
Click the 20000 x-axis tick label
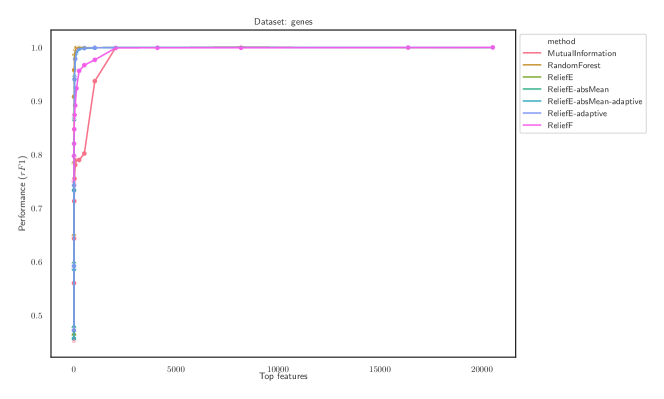tap(482, 369)
